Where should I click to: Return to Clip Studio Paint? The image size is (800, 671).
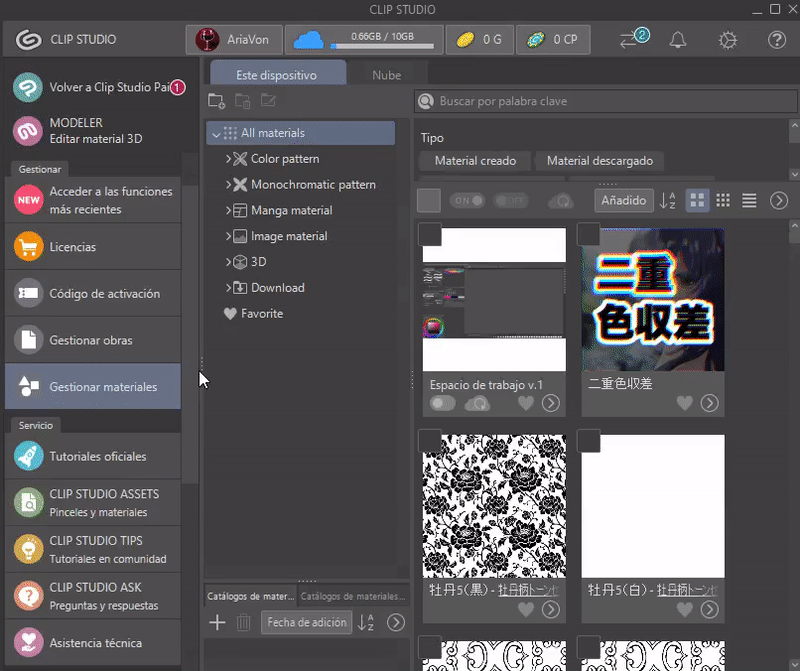tap(98, 87)
